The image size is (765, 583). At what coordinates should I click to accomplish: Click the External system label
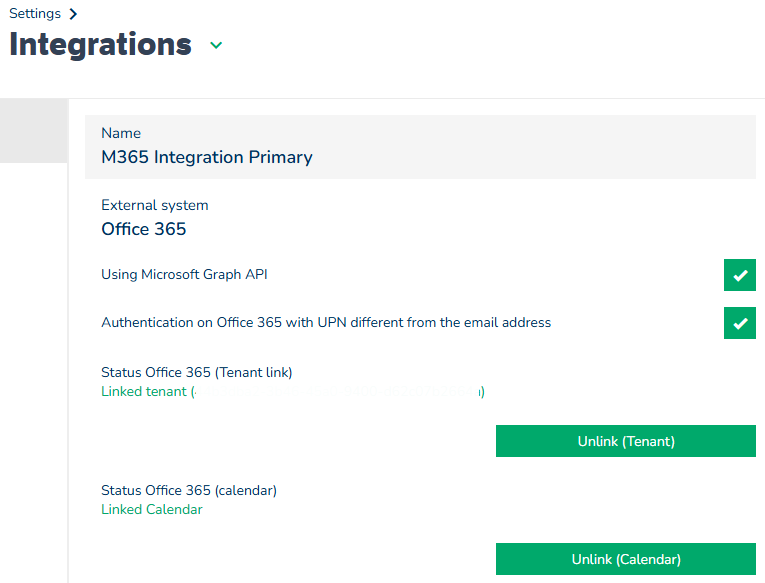[155, 205]
